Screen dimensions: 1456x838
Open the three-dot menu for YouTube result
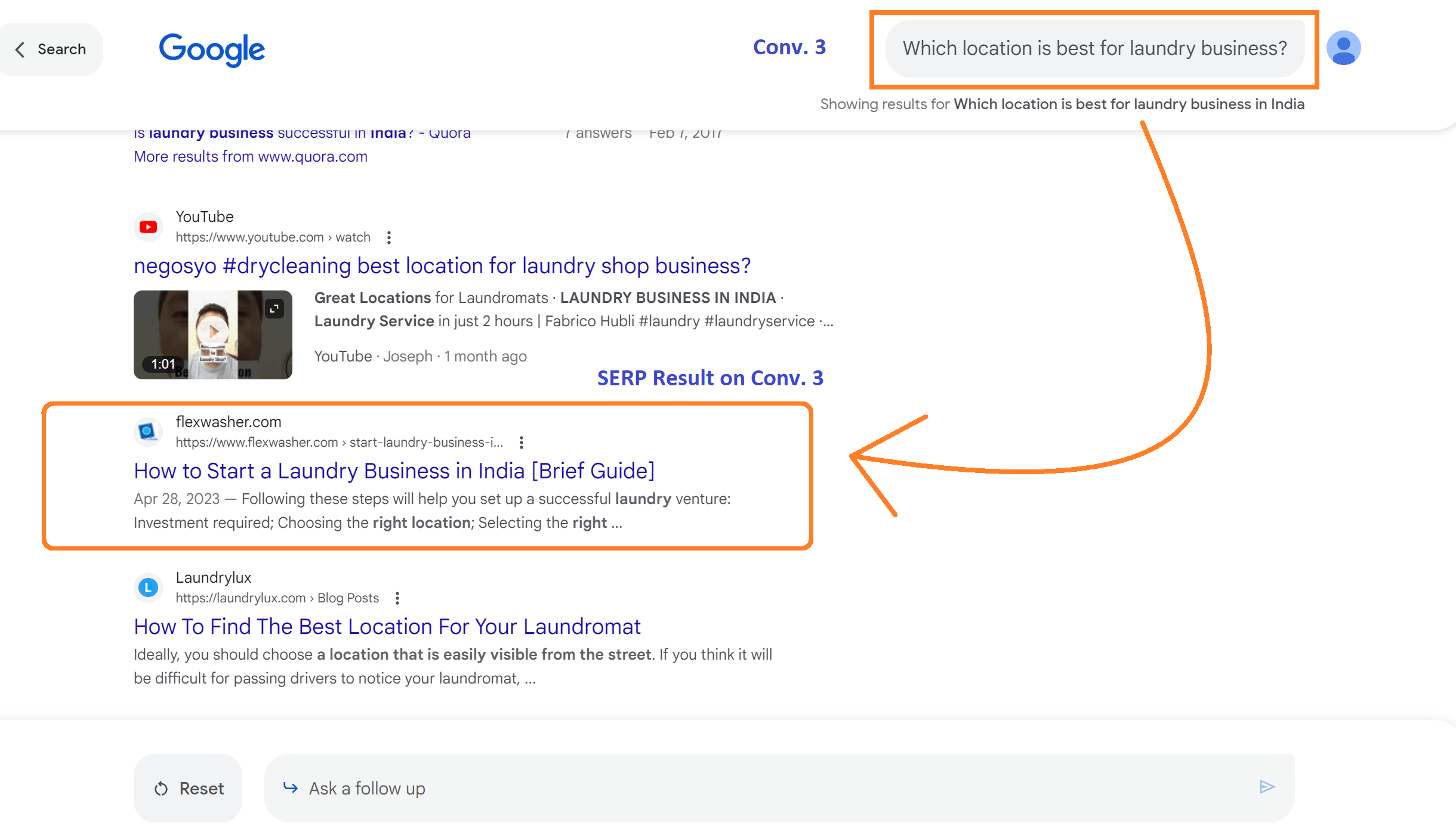coord(389,238)
